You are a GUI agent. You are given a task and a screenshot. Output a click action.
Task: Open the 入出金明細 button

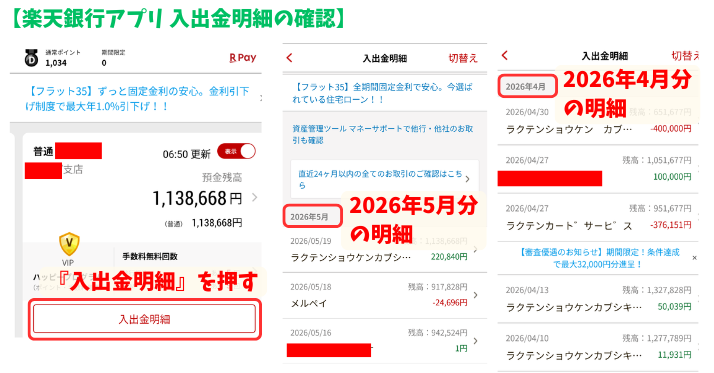144,319
